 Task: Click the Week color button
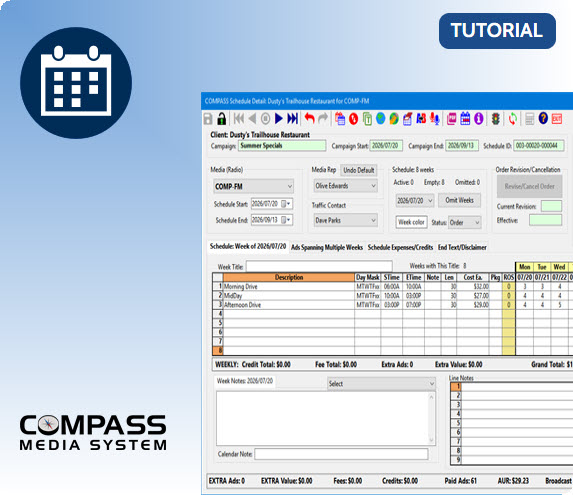(x=411, y=222)
